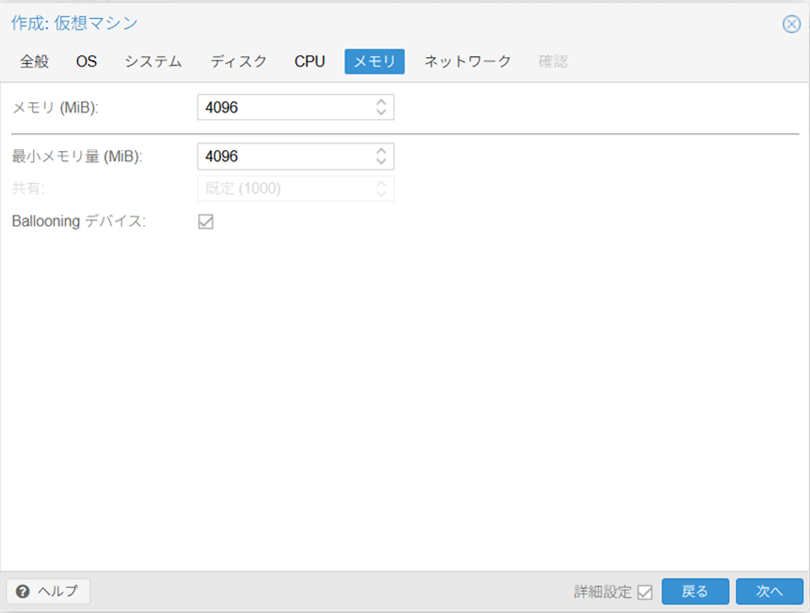
Task: Click the ヘルプ button
Action: tap(48, 591)
